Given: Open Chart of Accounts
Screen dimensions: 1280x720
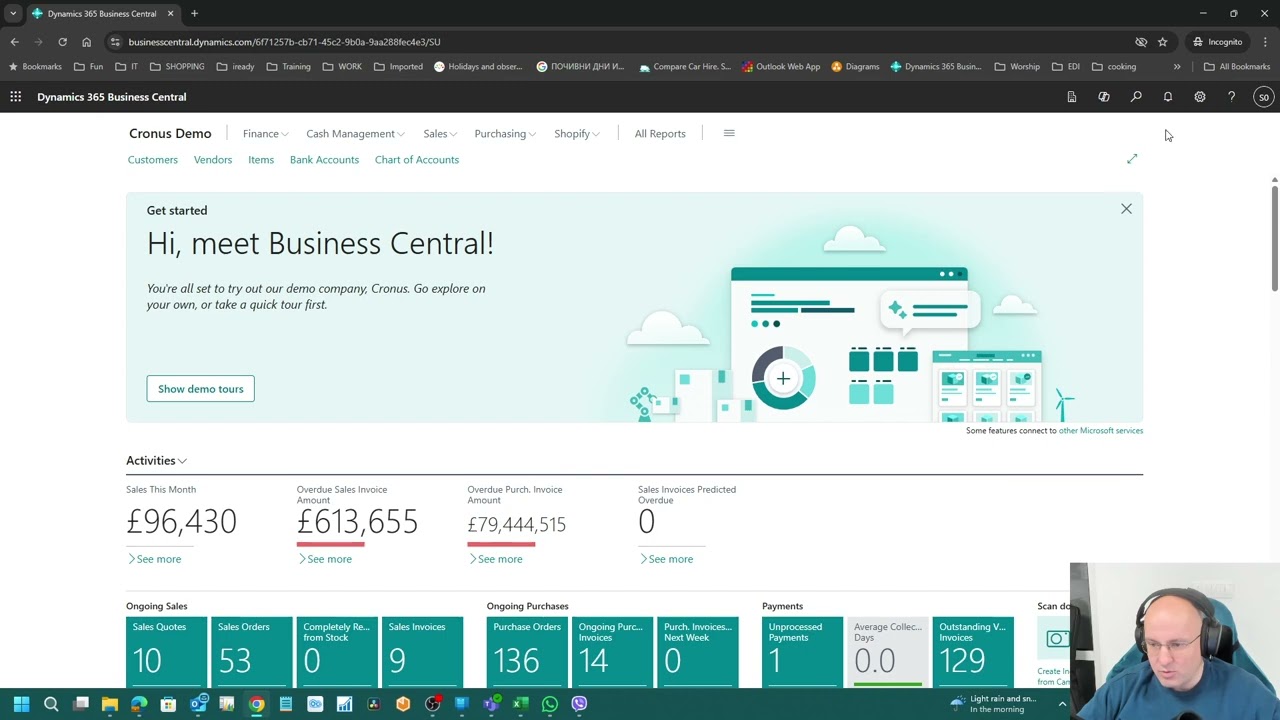Looking at the screenshot, I should pyautogui.click(x=417, y=159).
